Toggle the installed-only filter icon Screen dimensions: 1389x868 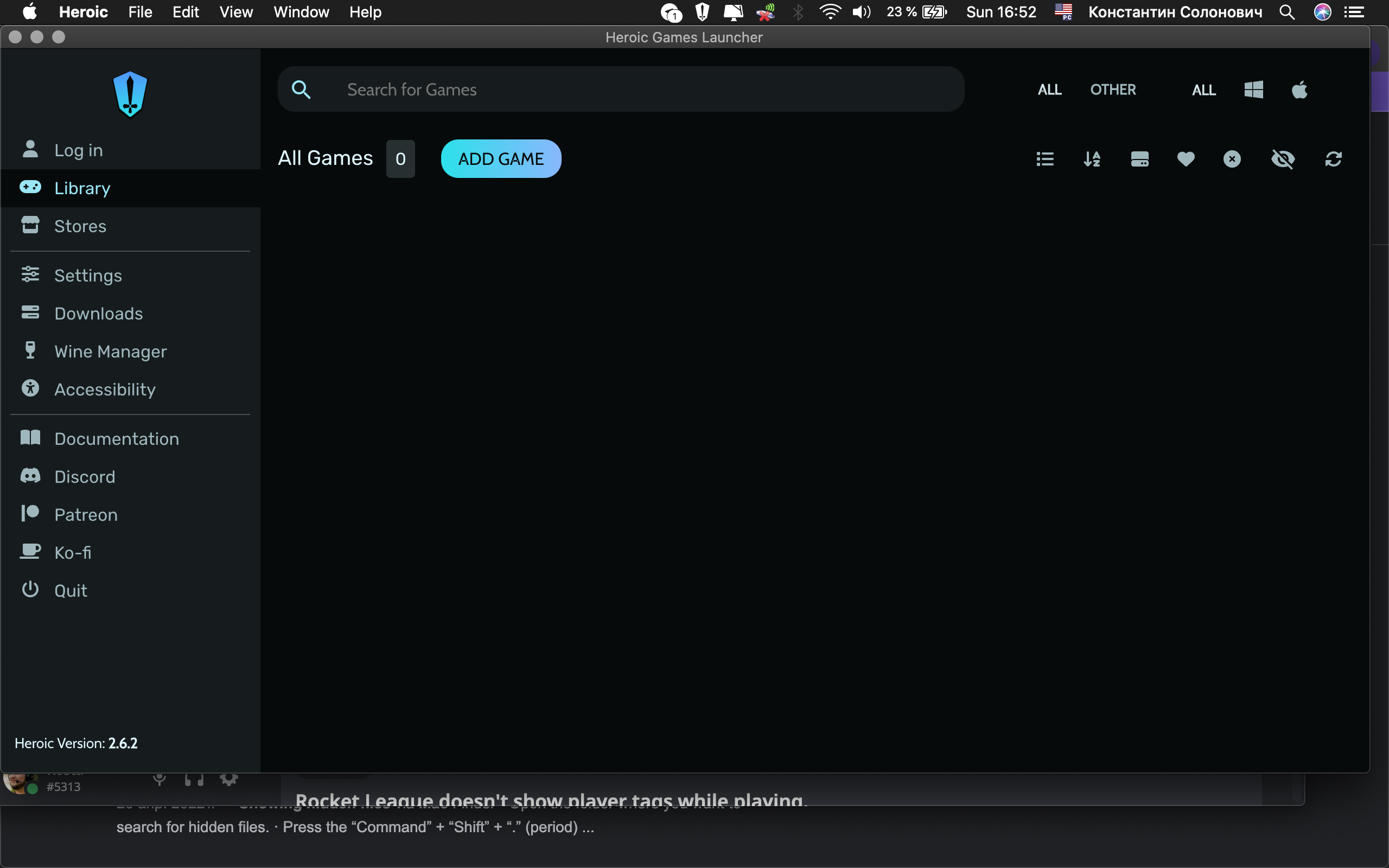(1139, 159)
